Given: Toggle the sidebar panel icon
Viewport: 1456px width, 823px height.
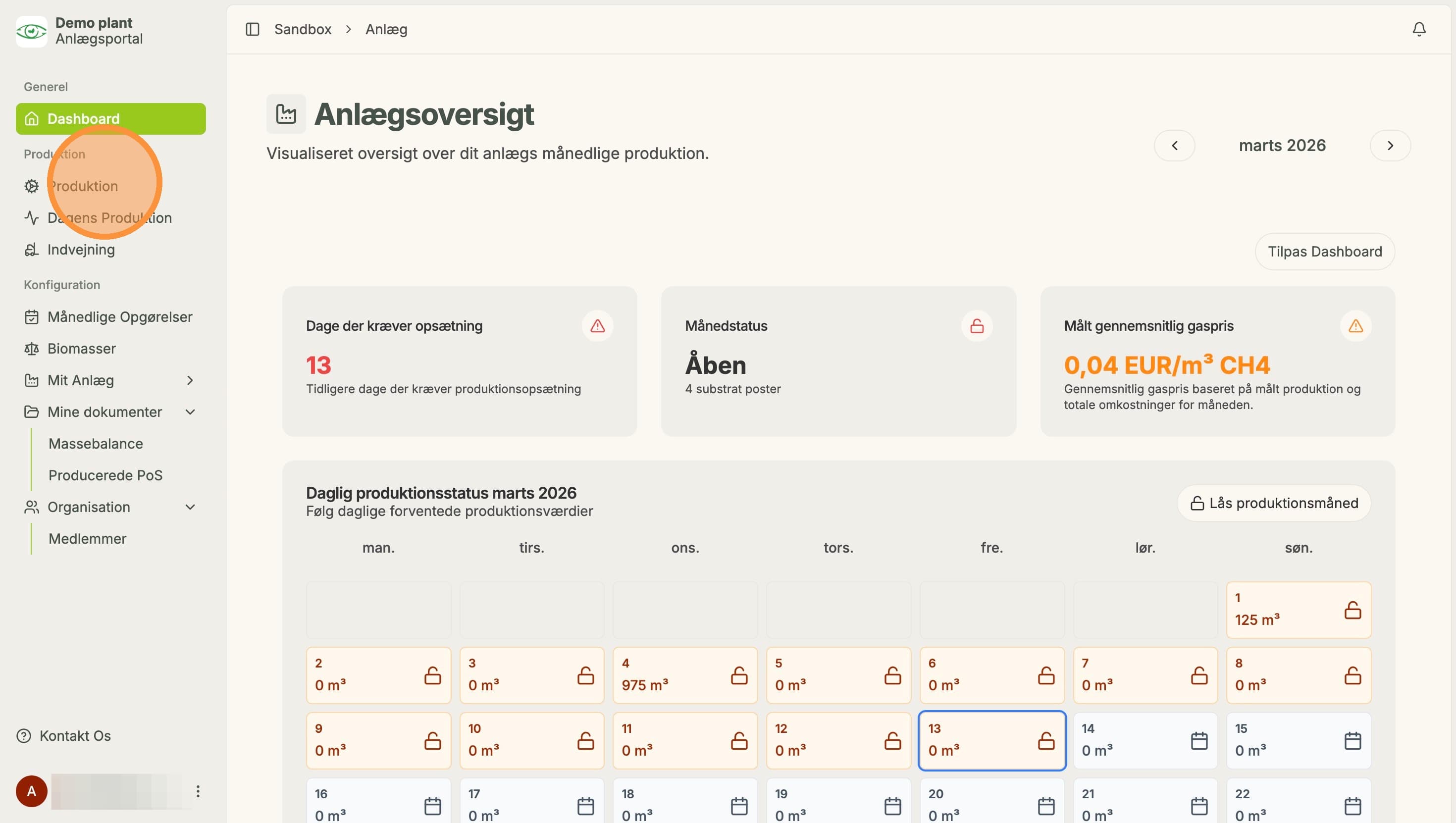Looking at the screenshot, I should [252, 29].
